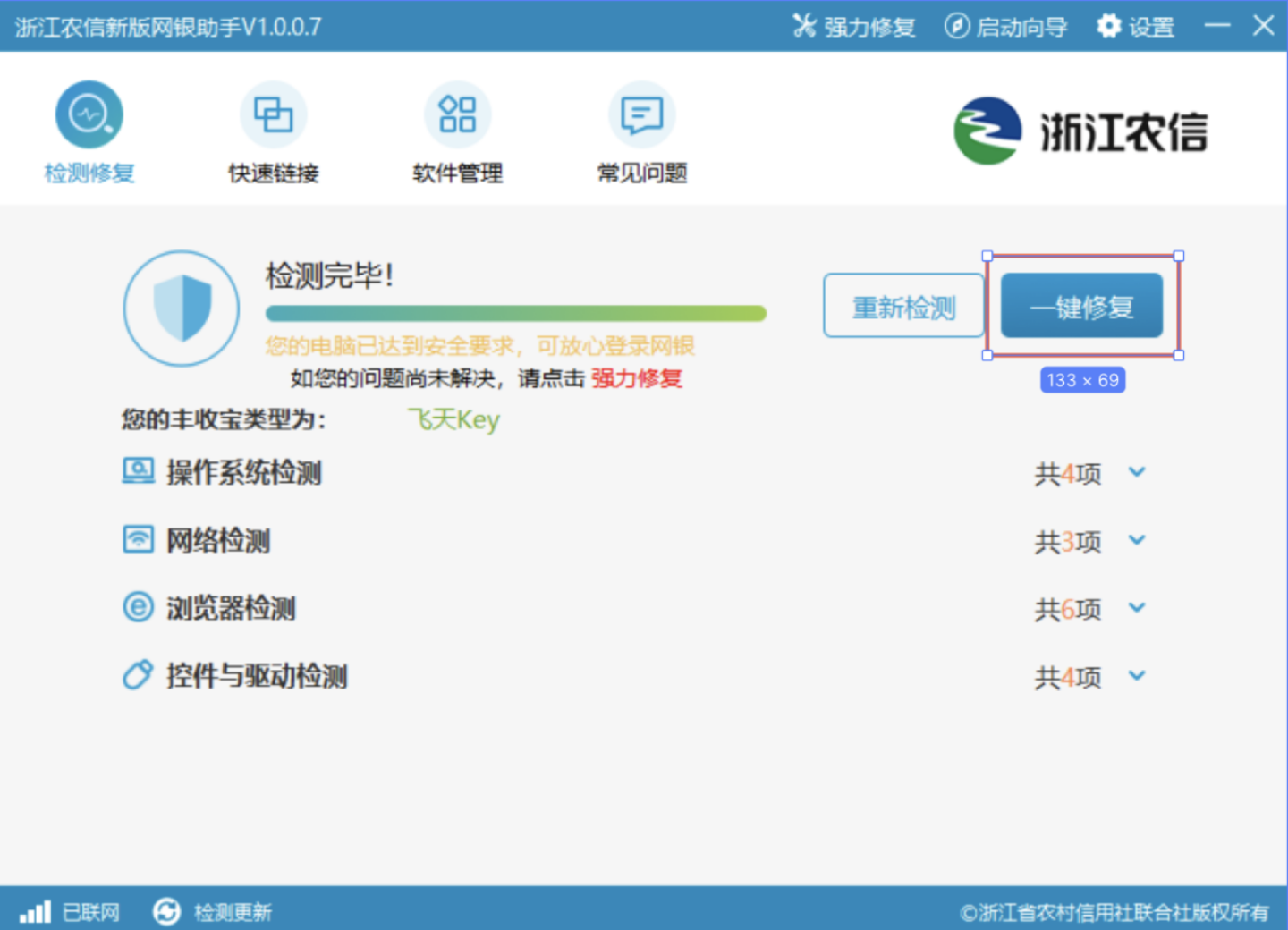Viewport: 1288px width, 930px height.
Task: Expand the 操作系统检测 chevron
Action: [1137, 472]
